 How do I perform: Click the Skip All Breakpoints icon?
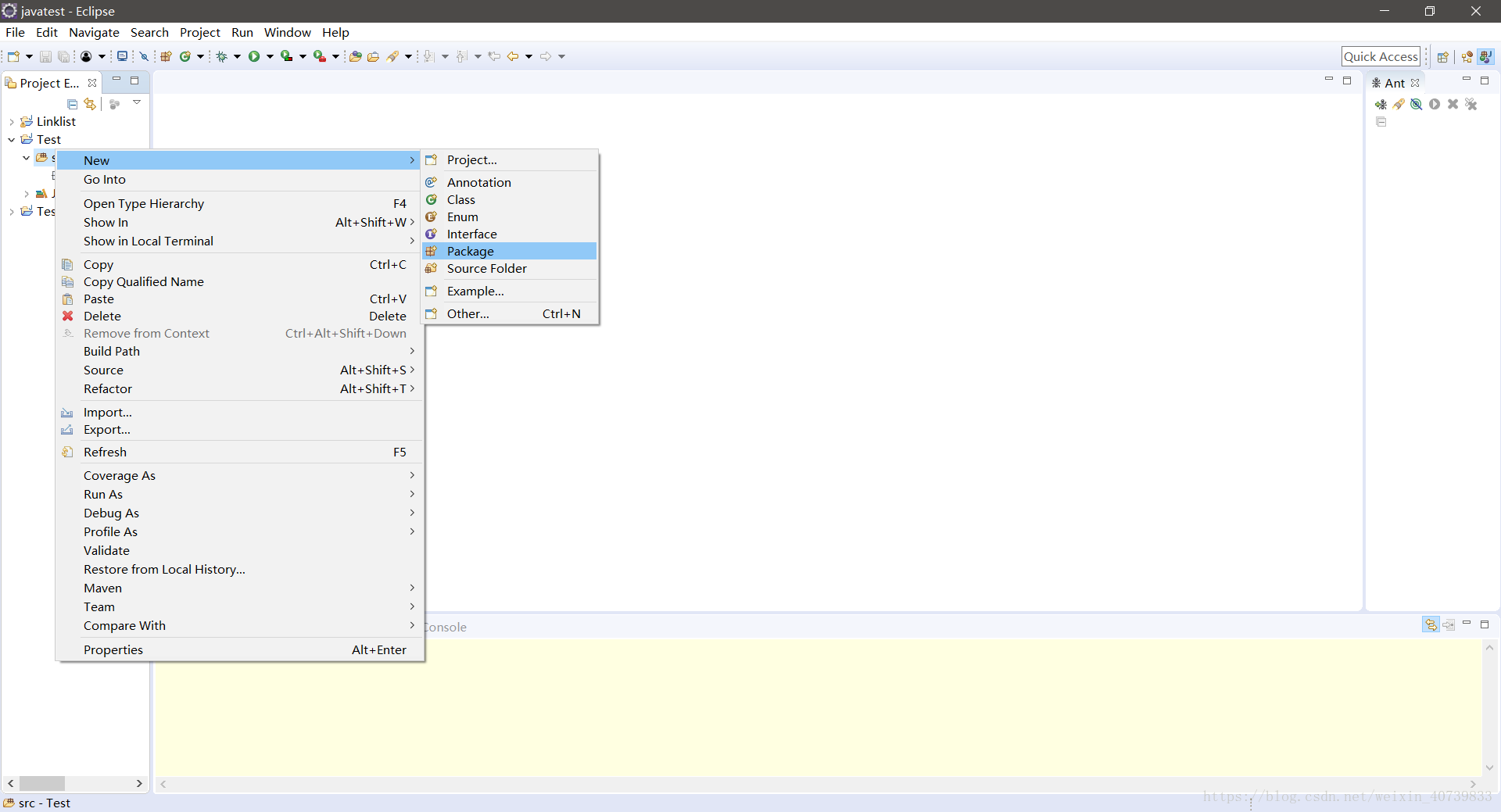tap(144, 56)
